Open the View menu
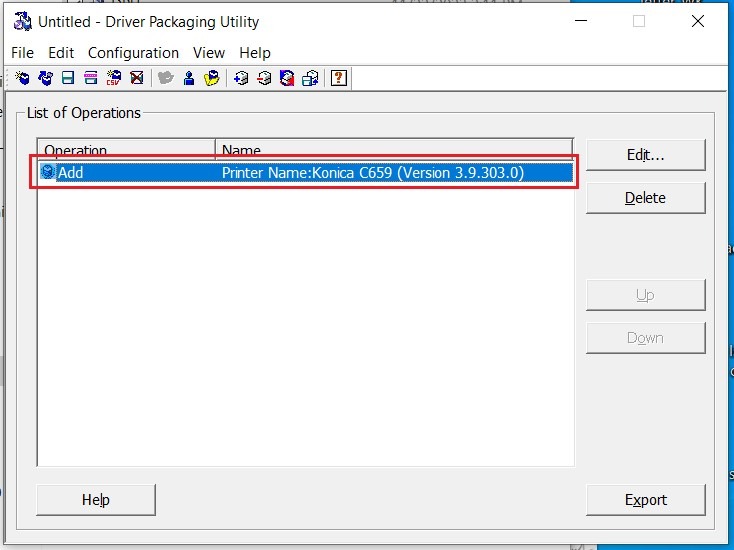 coord(209,53)
